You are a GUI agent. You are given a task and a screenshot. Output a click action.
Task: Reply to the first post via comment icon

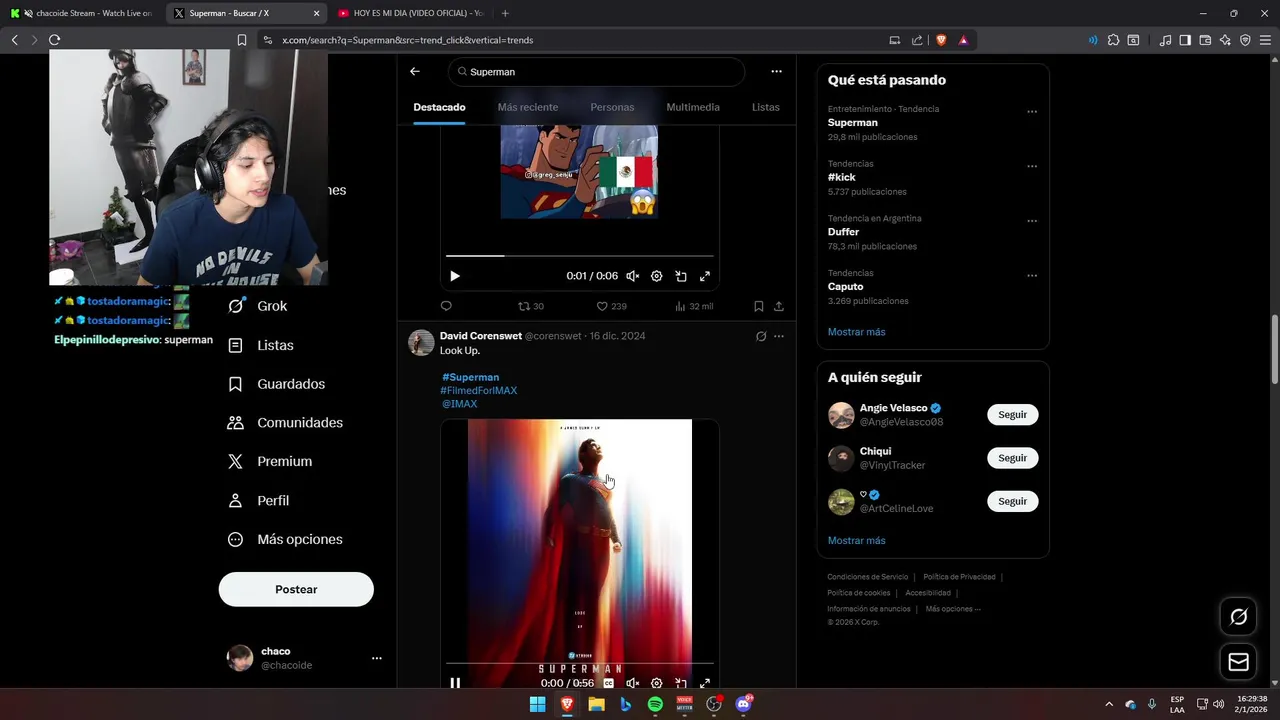[x=446, y=306]
